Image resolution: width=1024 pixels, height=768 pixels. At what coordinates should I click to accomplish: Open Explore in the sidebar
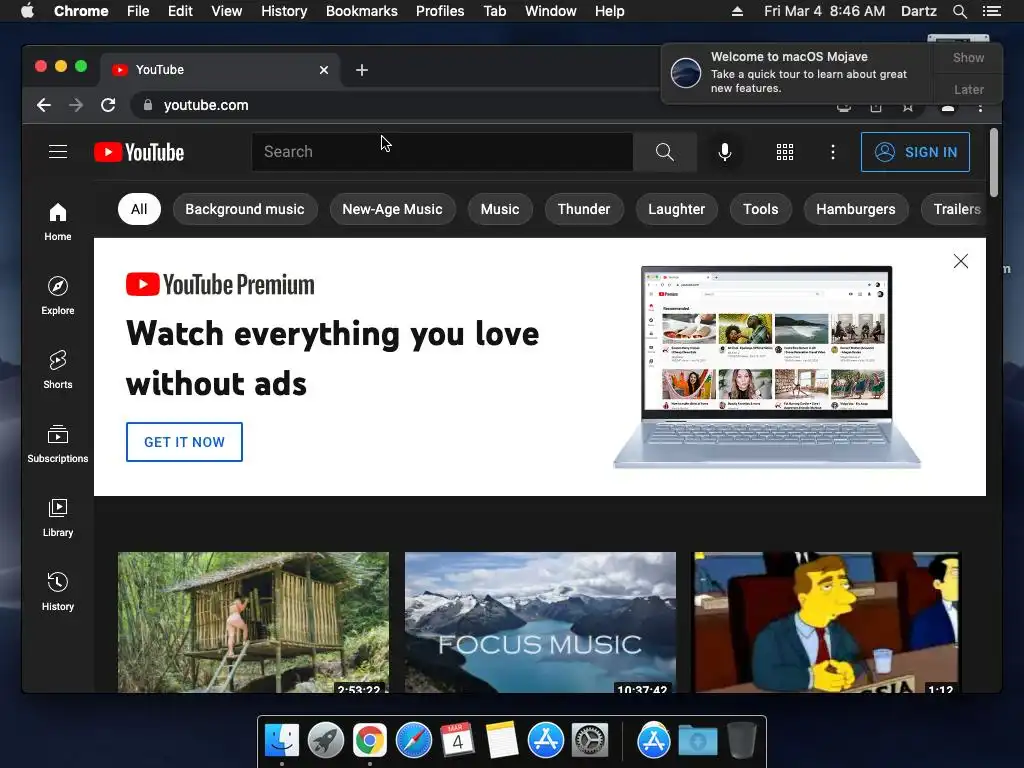58,296
